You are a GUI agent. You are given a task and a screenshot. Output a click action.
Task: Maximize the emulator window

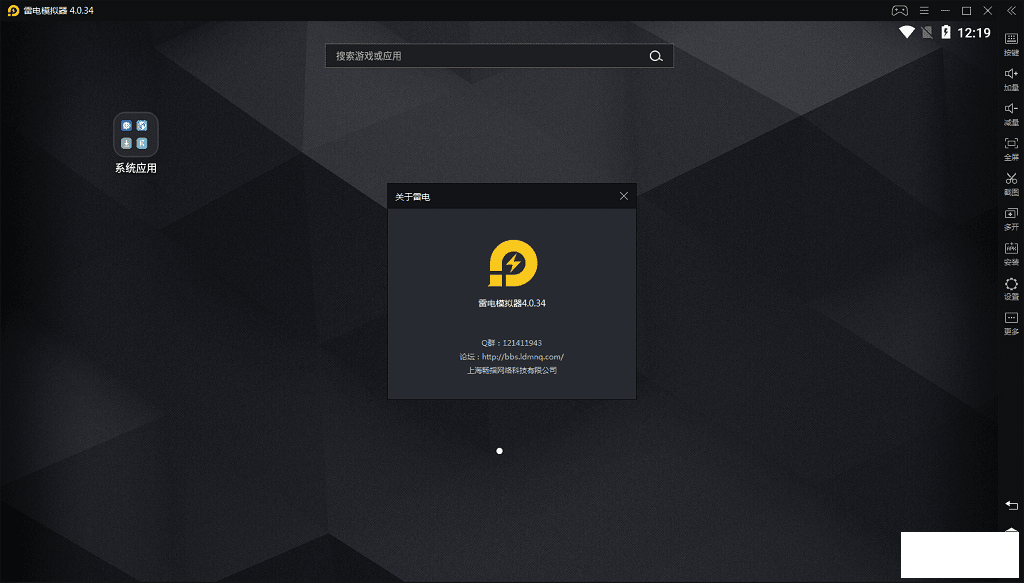pyautogui.click(x=967, y=10)
